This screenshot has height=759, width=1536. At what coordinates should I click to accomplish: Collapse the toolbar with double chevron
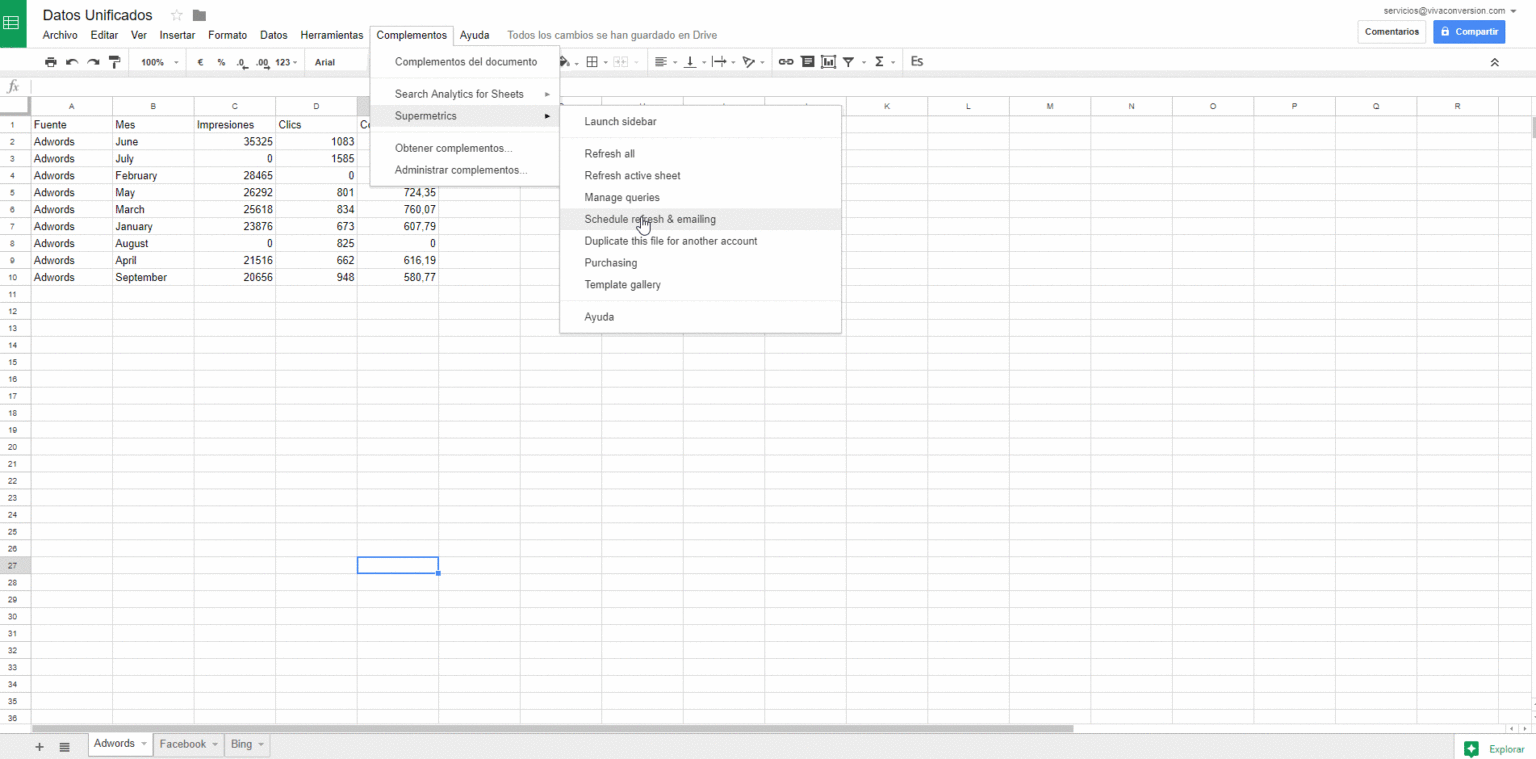coord(1494,62)
